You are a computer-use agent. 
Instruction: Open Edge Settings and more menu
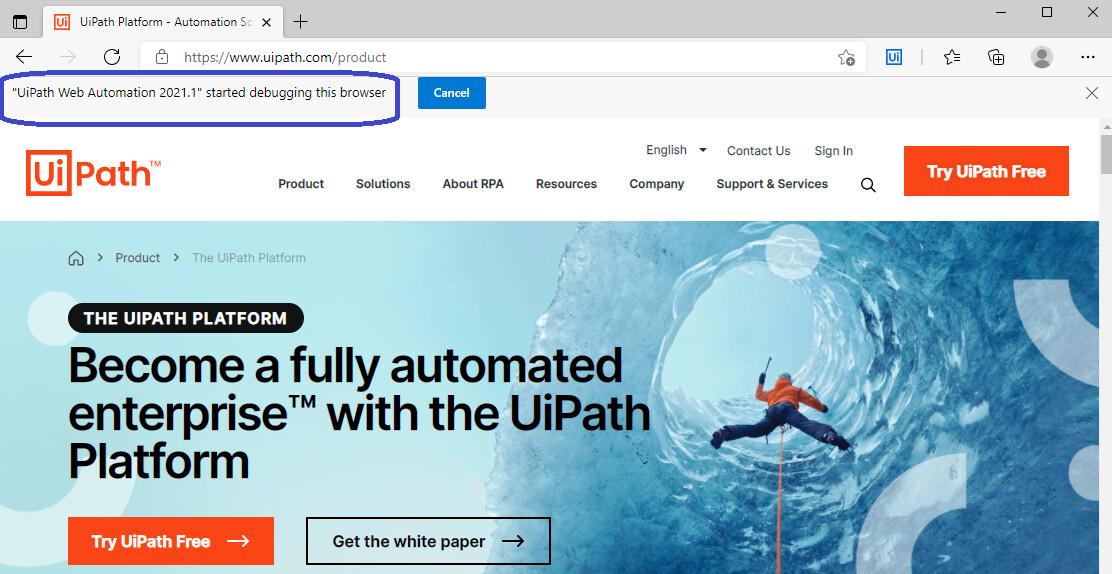click(1088, 57)
